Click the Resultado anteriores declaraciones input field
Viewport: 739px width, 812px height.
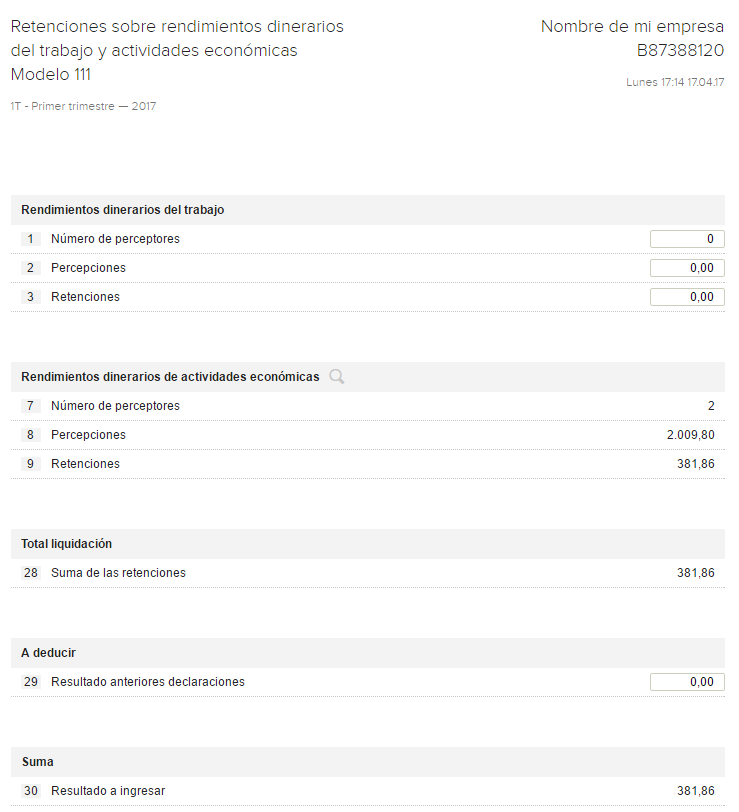687,682
